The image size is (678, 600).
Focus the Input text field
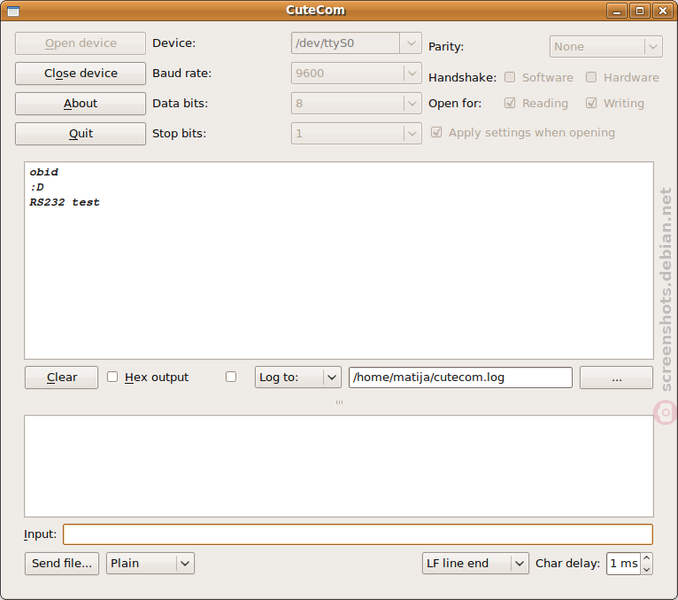[358, 534]
